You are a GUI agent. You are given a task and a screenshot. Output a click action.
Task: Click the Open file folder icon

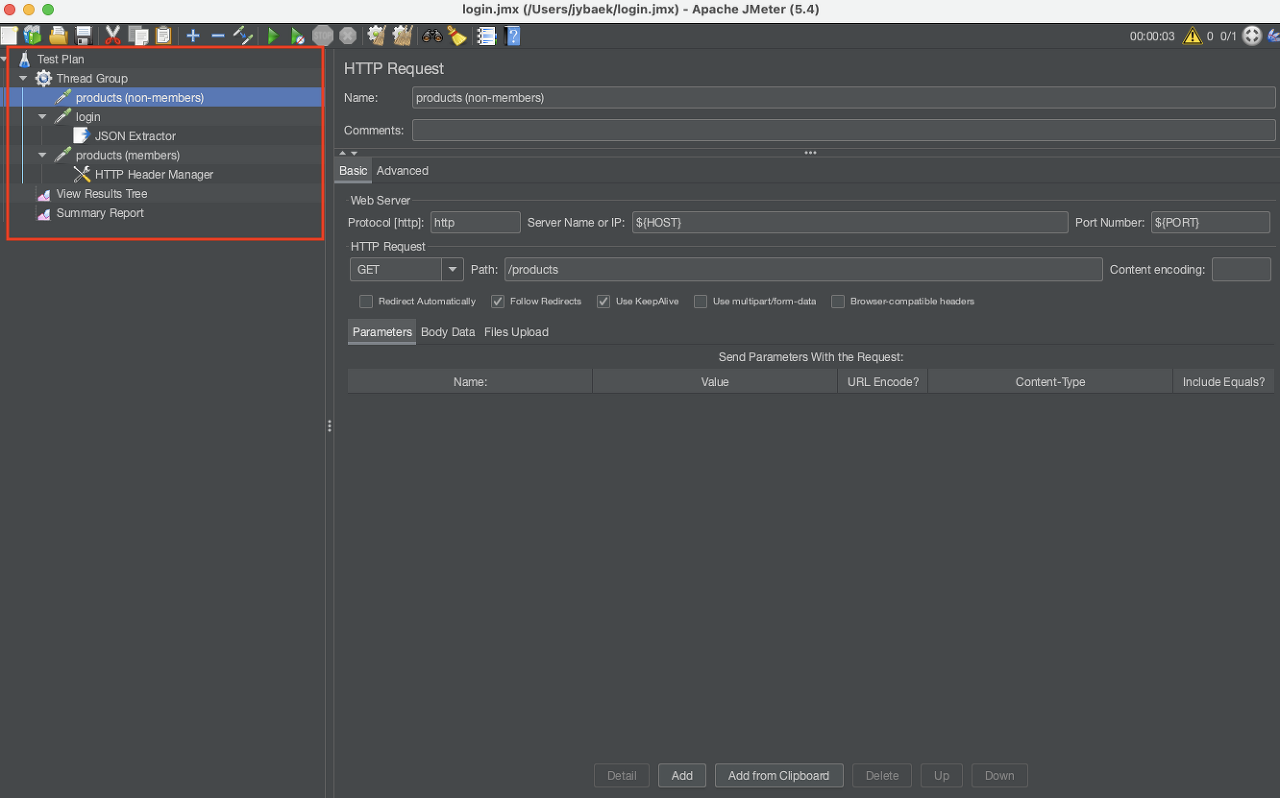click(58, 36)
